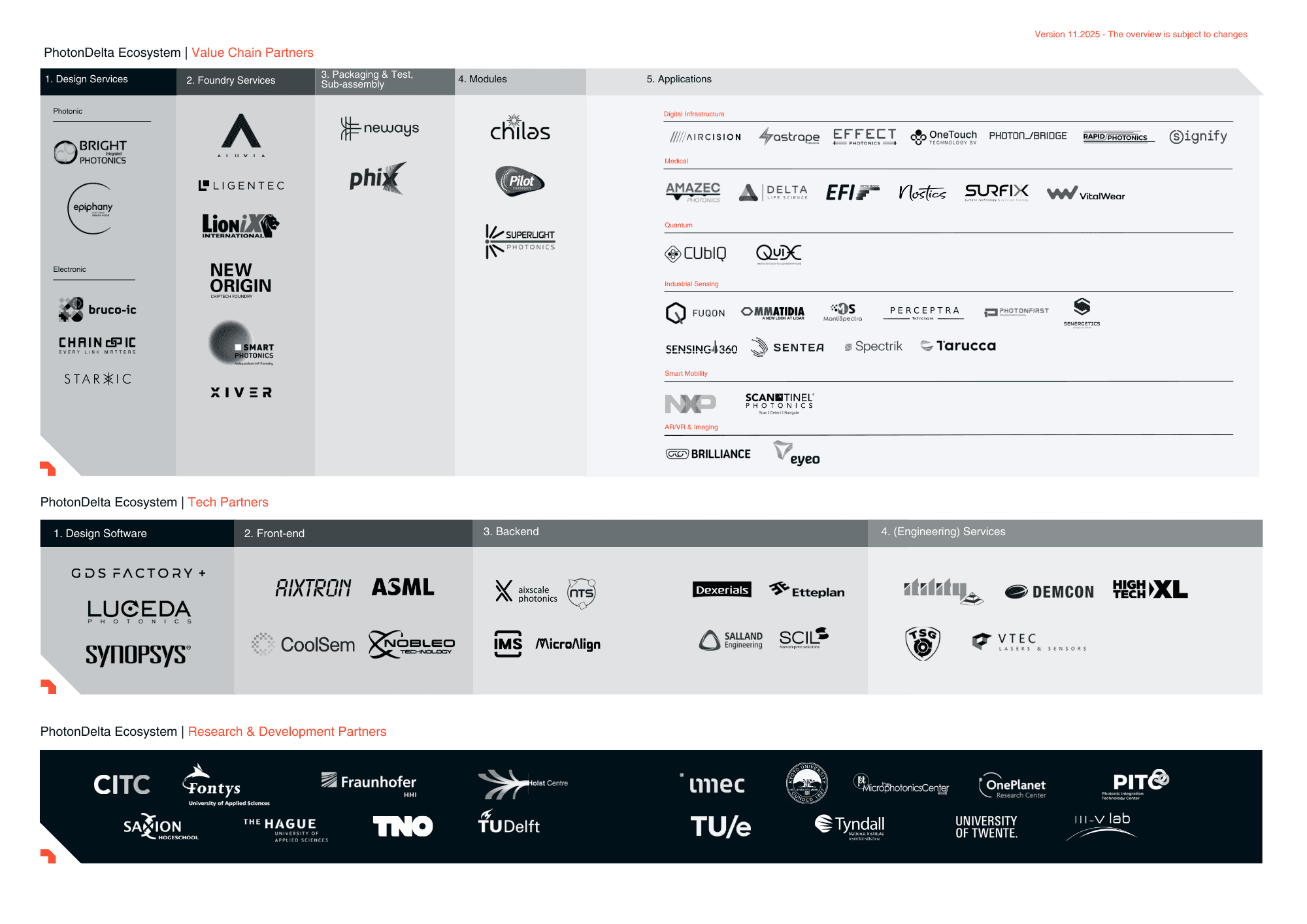Click the Bright Photonics logo

pos(90,152)
